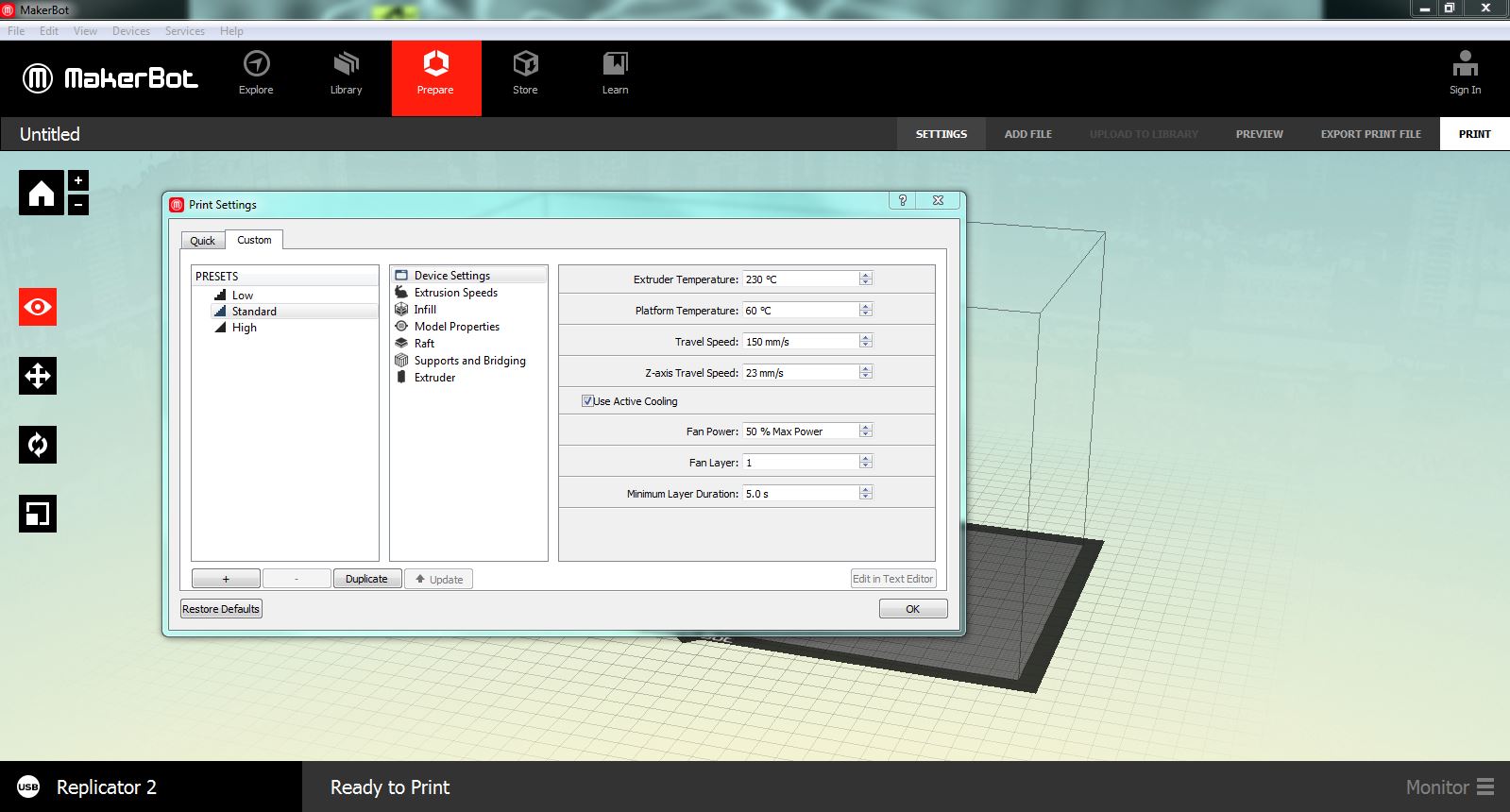Screen dimensions: 1510x812
Task: Switch to the Quick tab
Action: click(203, 241)
